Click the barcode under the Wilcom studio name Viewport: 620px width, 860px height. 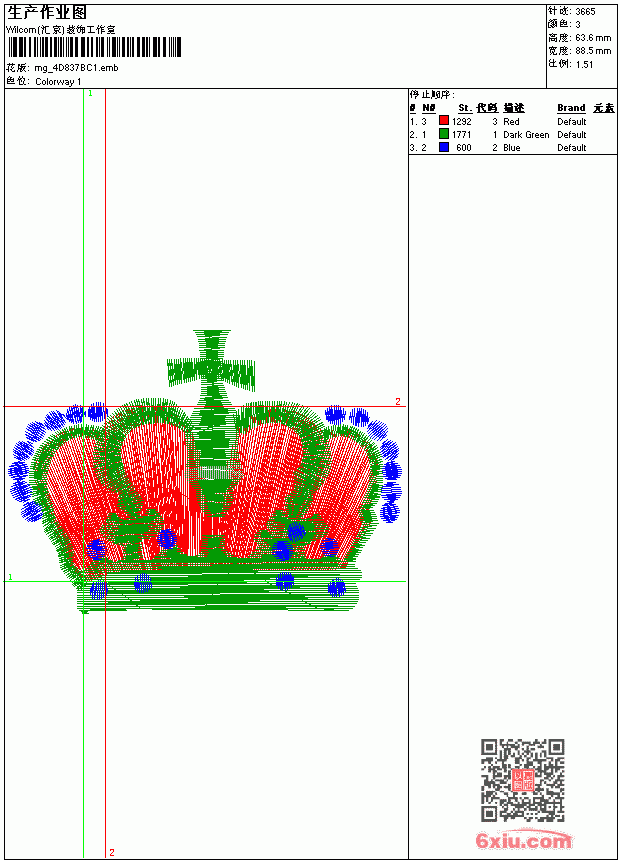pyautogui.click(x=93, y=47)
